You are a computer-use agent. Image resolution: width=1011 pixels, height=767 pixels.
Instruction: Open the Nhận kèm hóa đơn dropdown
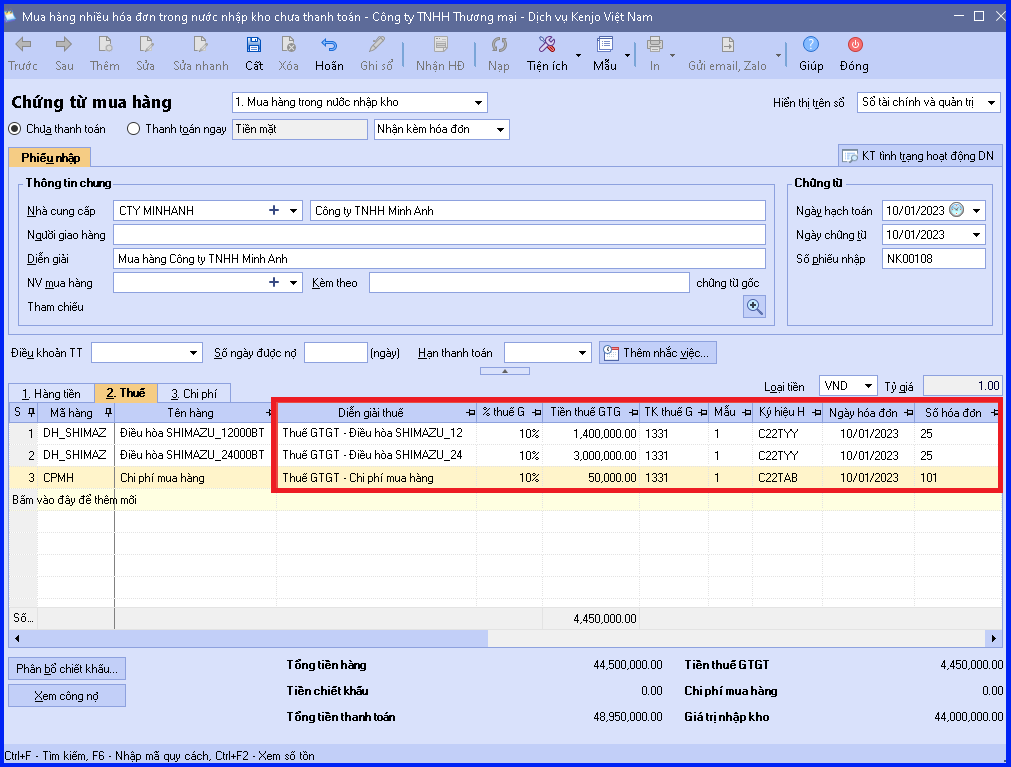point(500,130)
